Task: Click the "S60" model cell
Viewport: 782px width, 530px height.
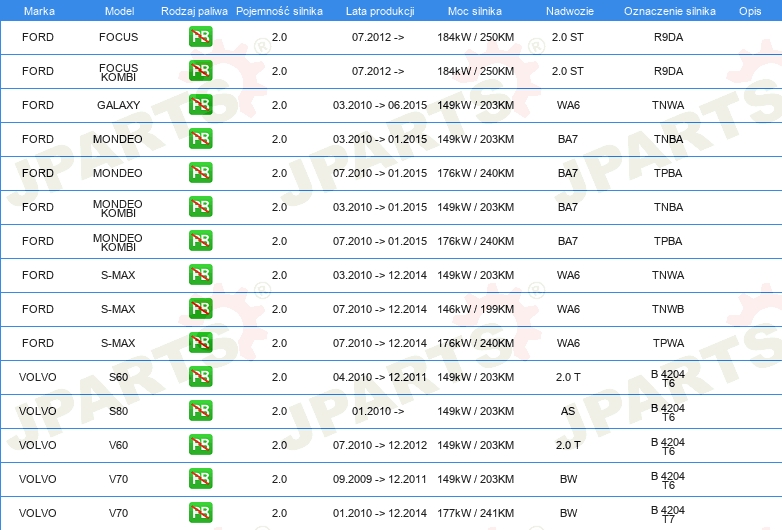Action: [x=118, y=377]
